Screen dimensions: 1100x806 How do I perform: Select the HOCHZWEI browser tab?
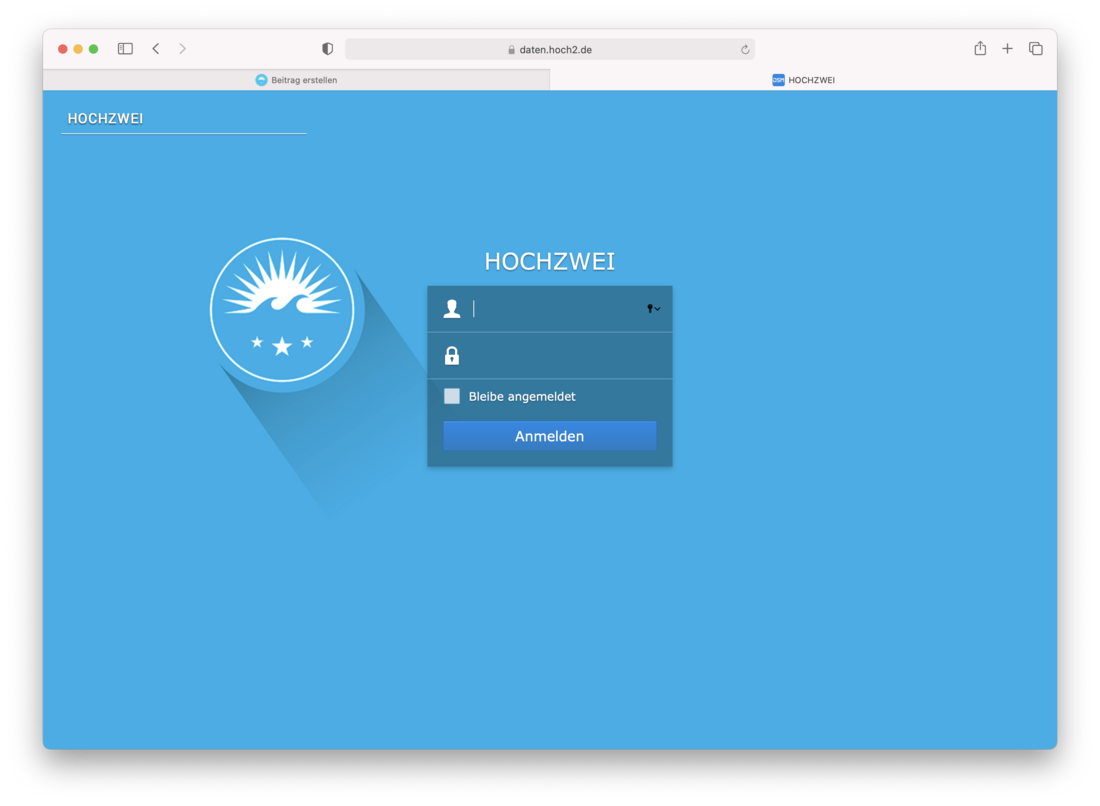(803, 80)
